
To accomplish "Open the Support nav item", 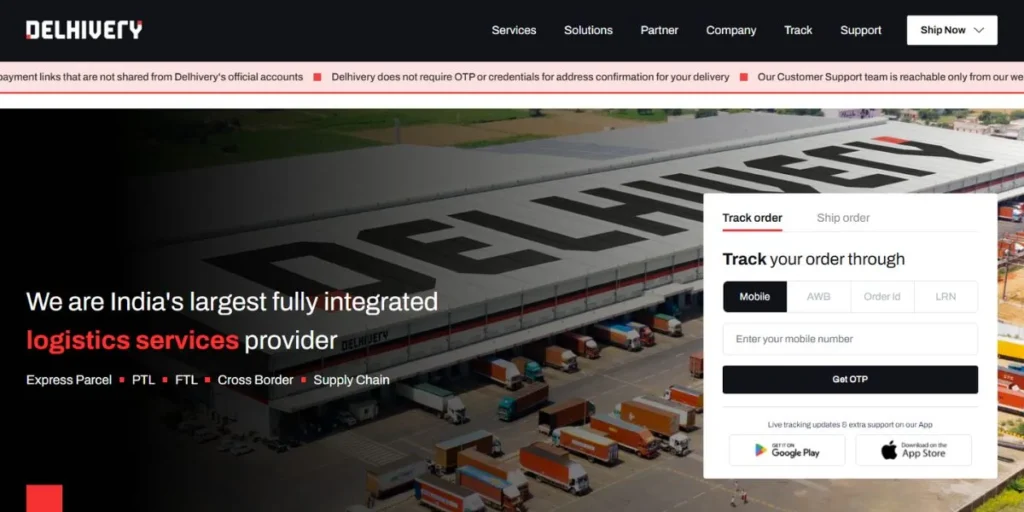I will pos(861,30).
